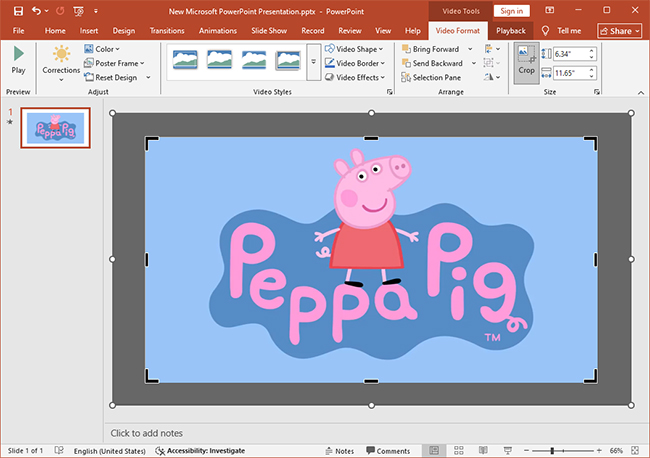Click Reset Design button

(111, 78)
